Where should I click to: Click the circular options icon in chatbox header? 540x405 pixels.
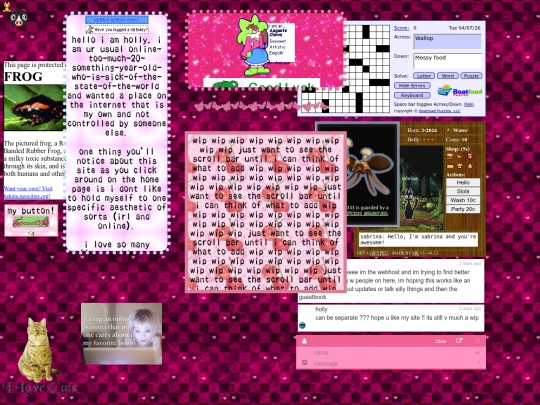tap(477, 341)
